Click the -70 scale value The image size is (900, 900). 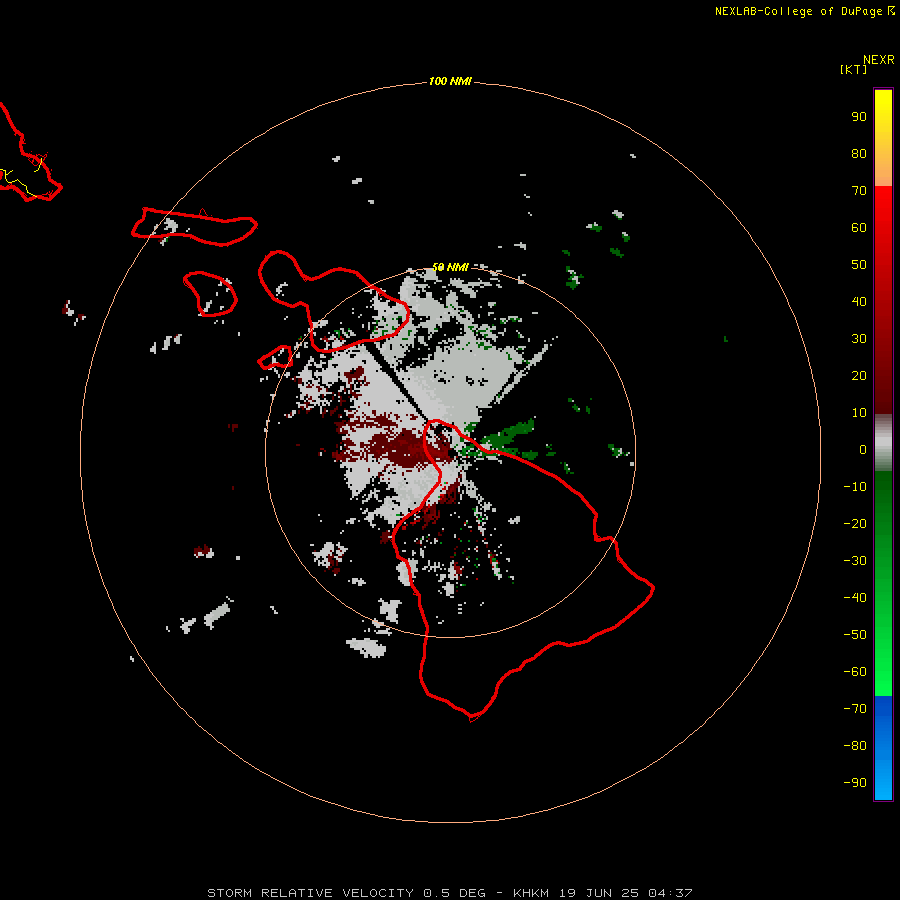(x=855, y=709)
